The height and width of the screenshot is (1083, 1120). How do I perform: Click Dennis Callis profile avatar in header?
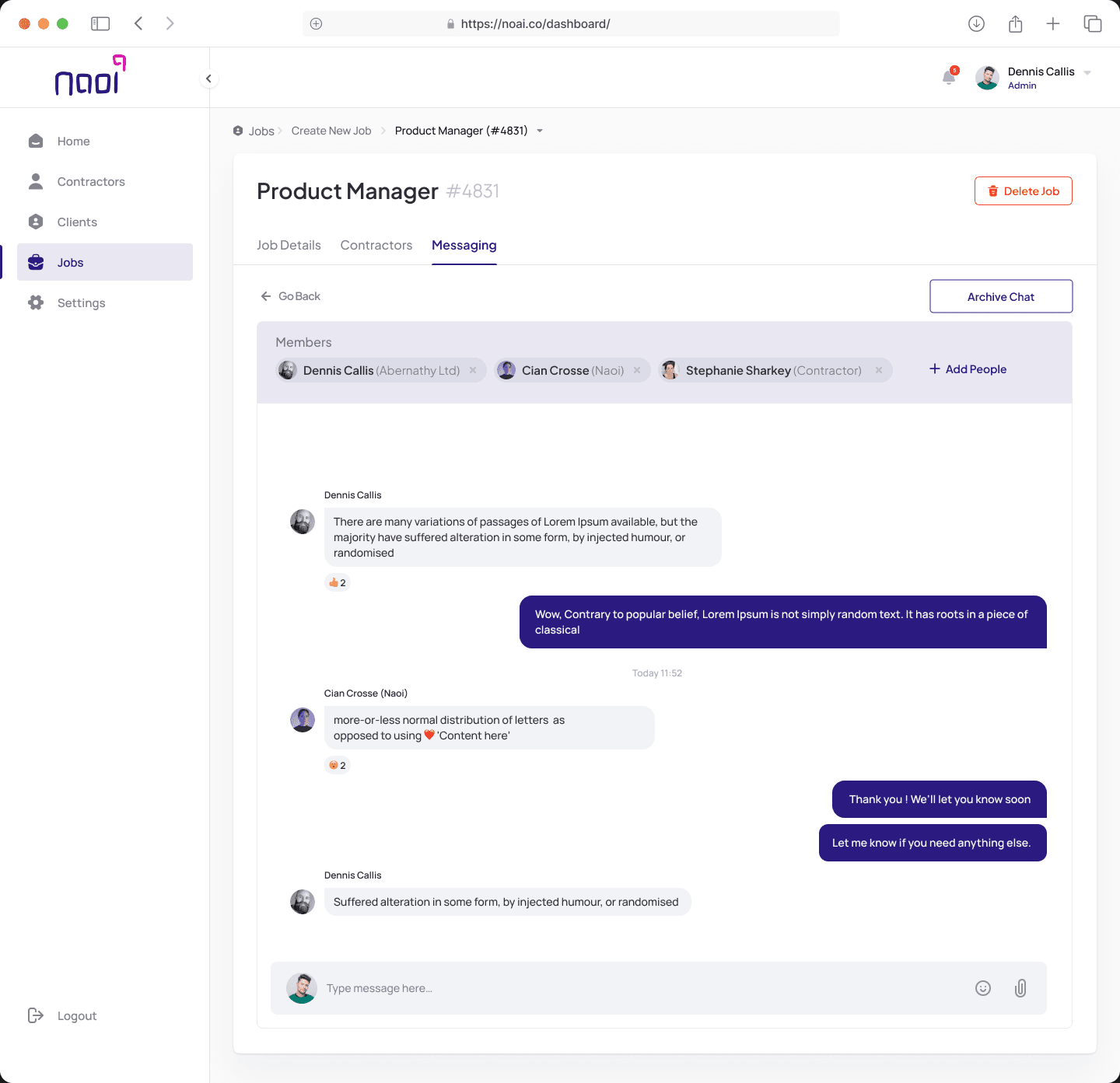987,78
